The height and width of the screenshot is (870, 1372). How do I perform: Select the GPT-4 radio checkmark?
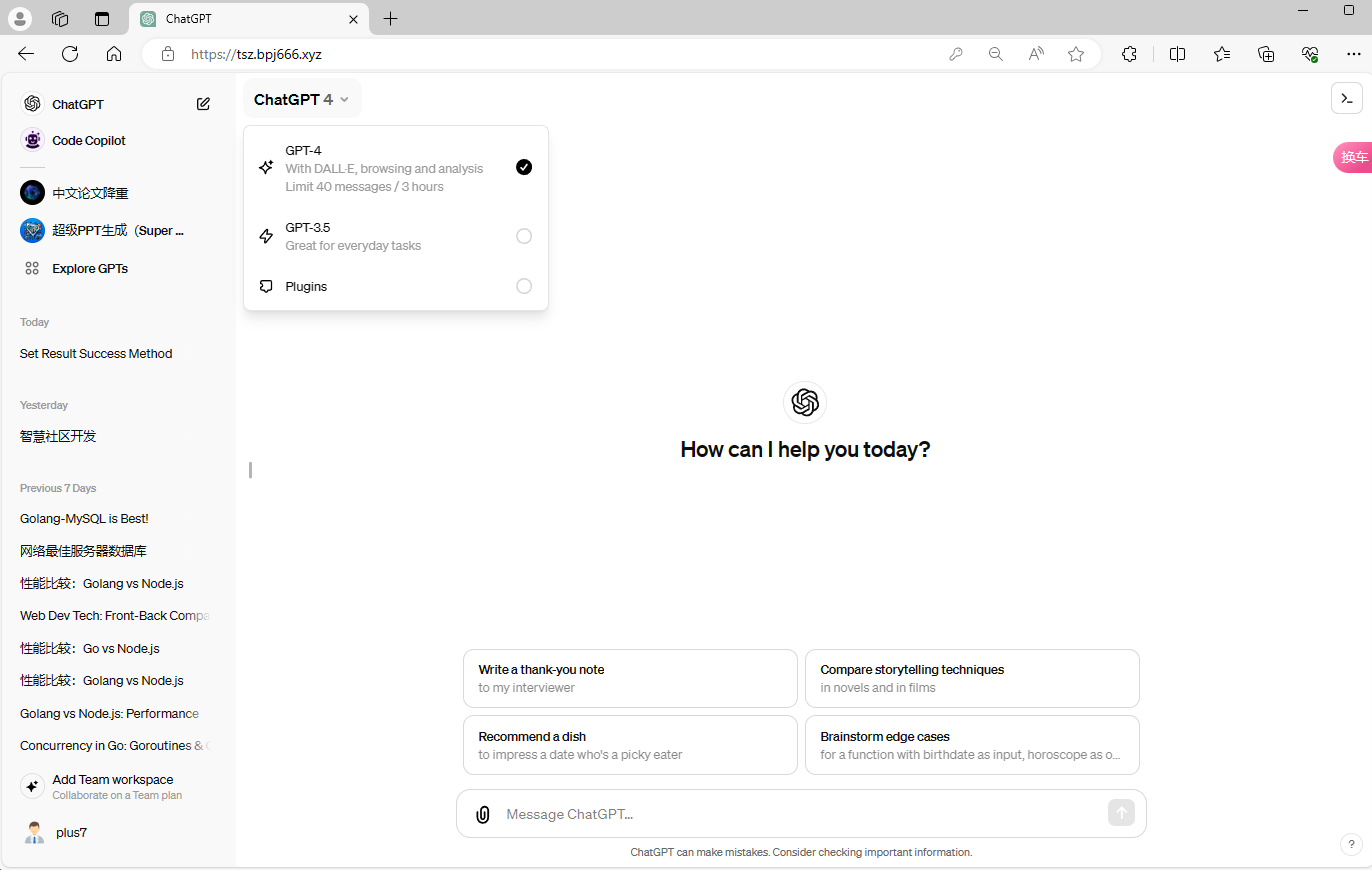524,167
